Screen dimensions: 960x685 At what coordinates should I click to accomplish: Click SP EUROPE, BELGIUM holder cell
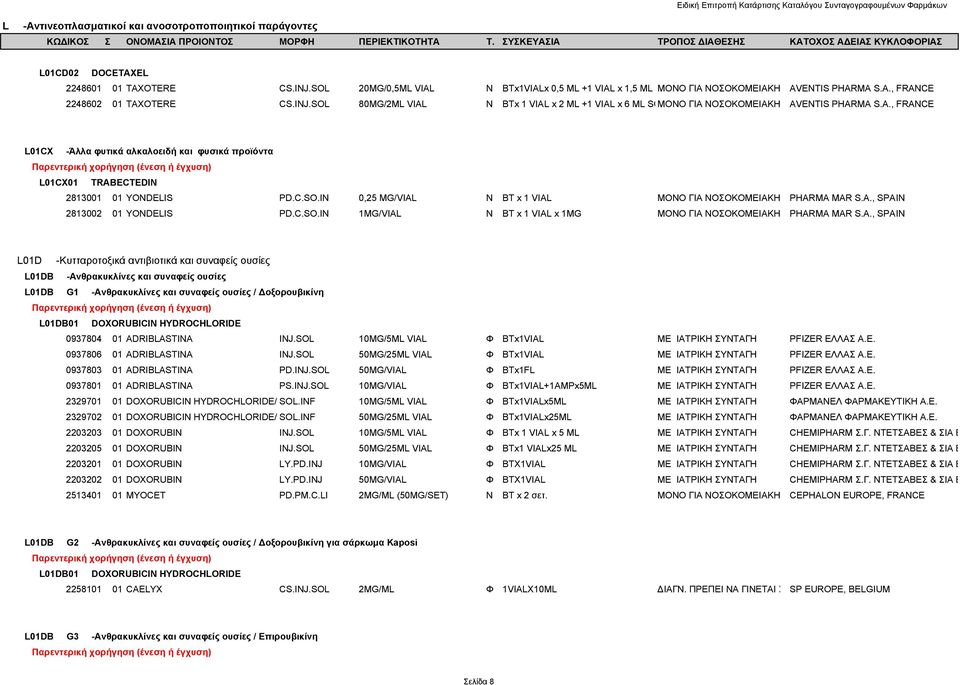839,590
